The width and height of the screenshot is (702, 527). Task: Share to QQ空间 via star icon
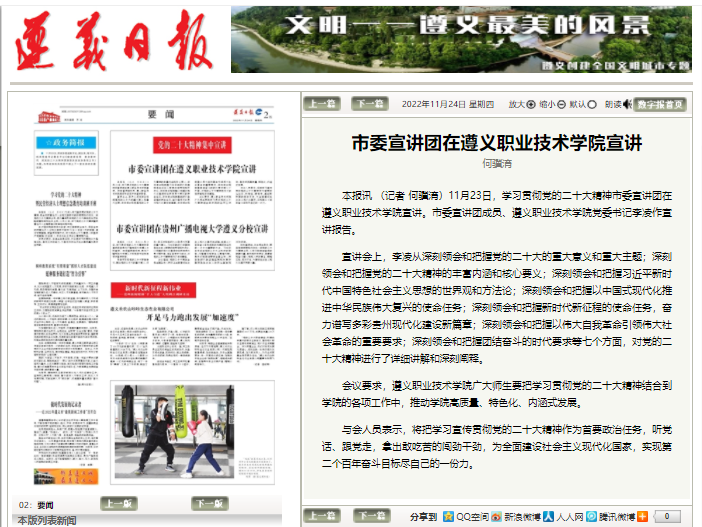448,516
